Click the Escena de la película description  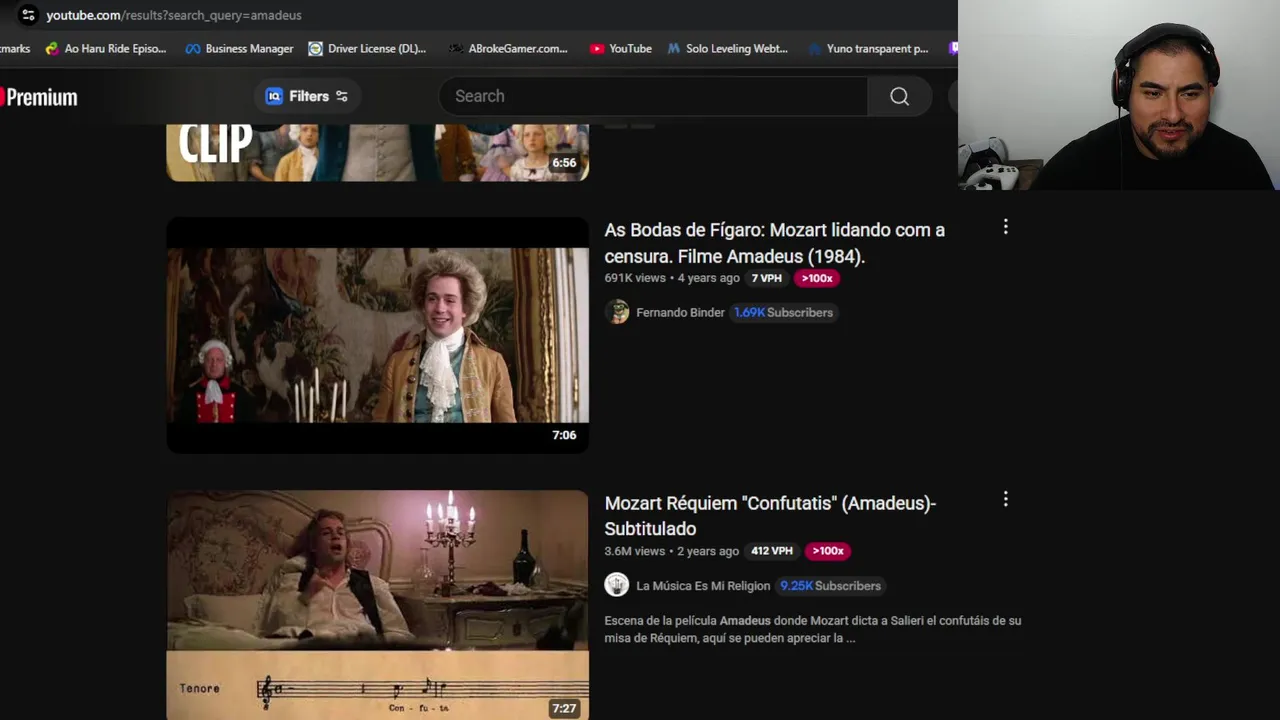[x=813, y=629]
